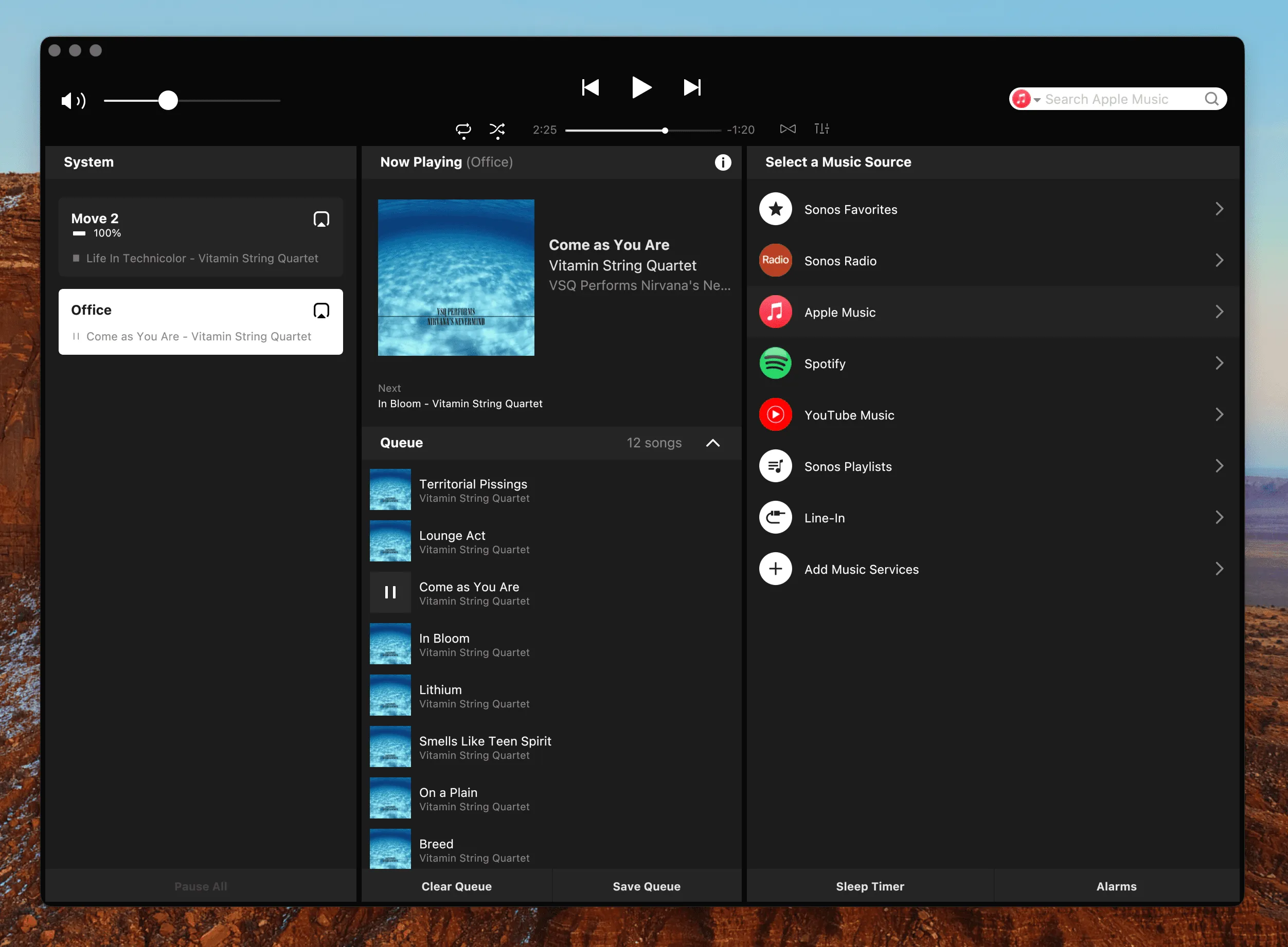Image resolution: width=1288 pixels, height=947 pixels.
Task: Expand YouTube Music chevron
Action: (x=1219, y=414)
